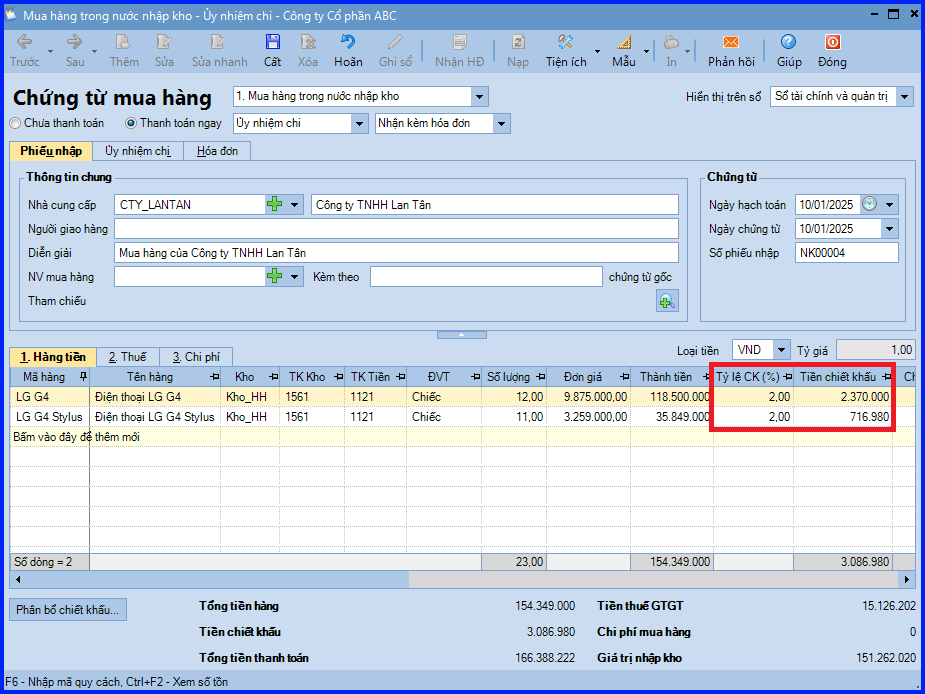Expand Nhận kèm hóa đơn dropdown
This screenshot has height=694, width=925.
[501, 124]
